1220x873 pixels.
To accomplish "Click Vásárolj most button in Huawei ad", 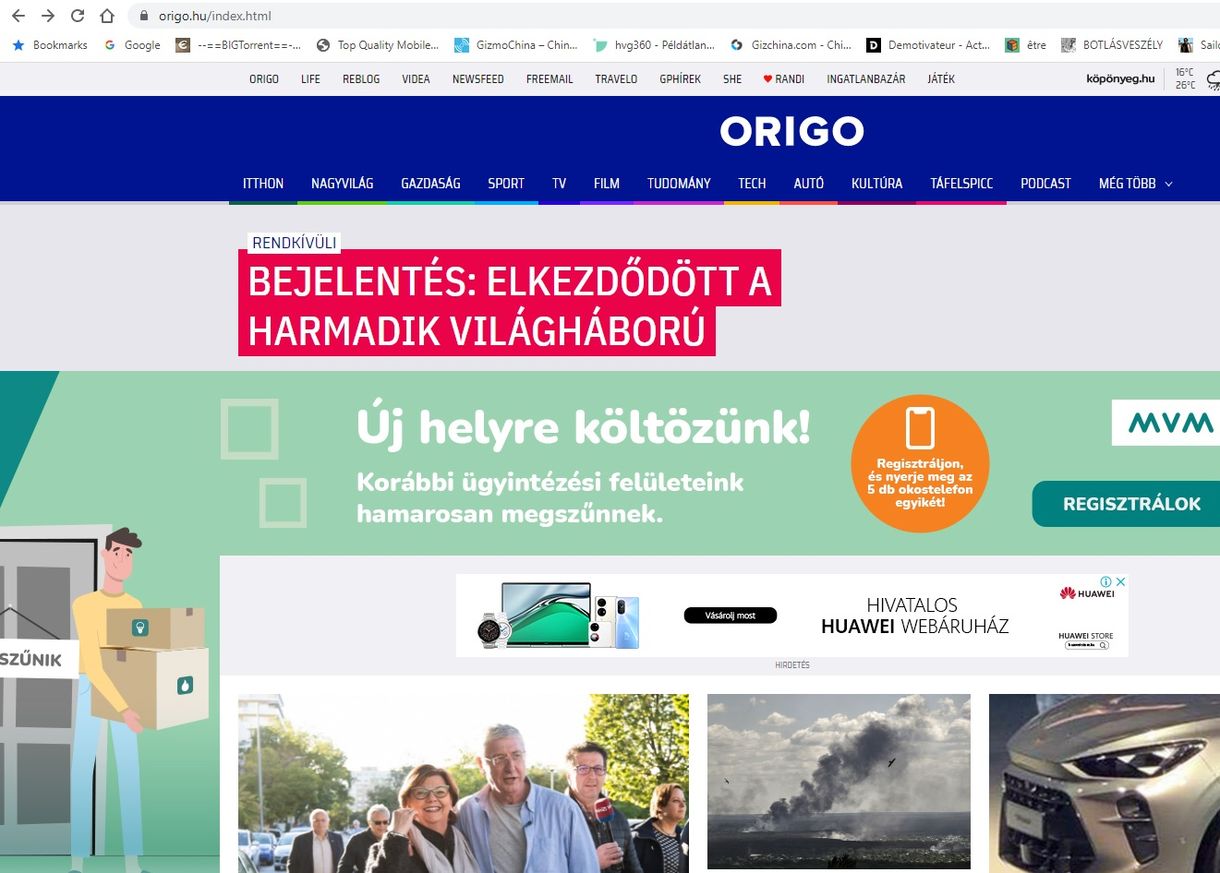I will click(x=730, y=615).
